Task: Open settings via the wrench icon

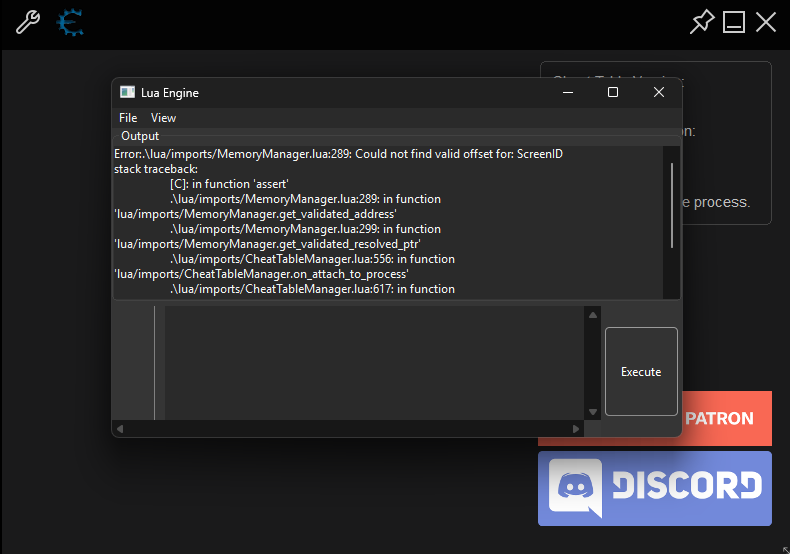Action: pos(27,22)
